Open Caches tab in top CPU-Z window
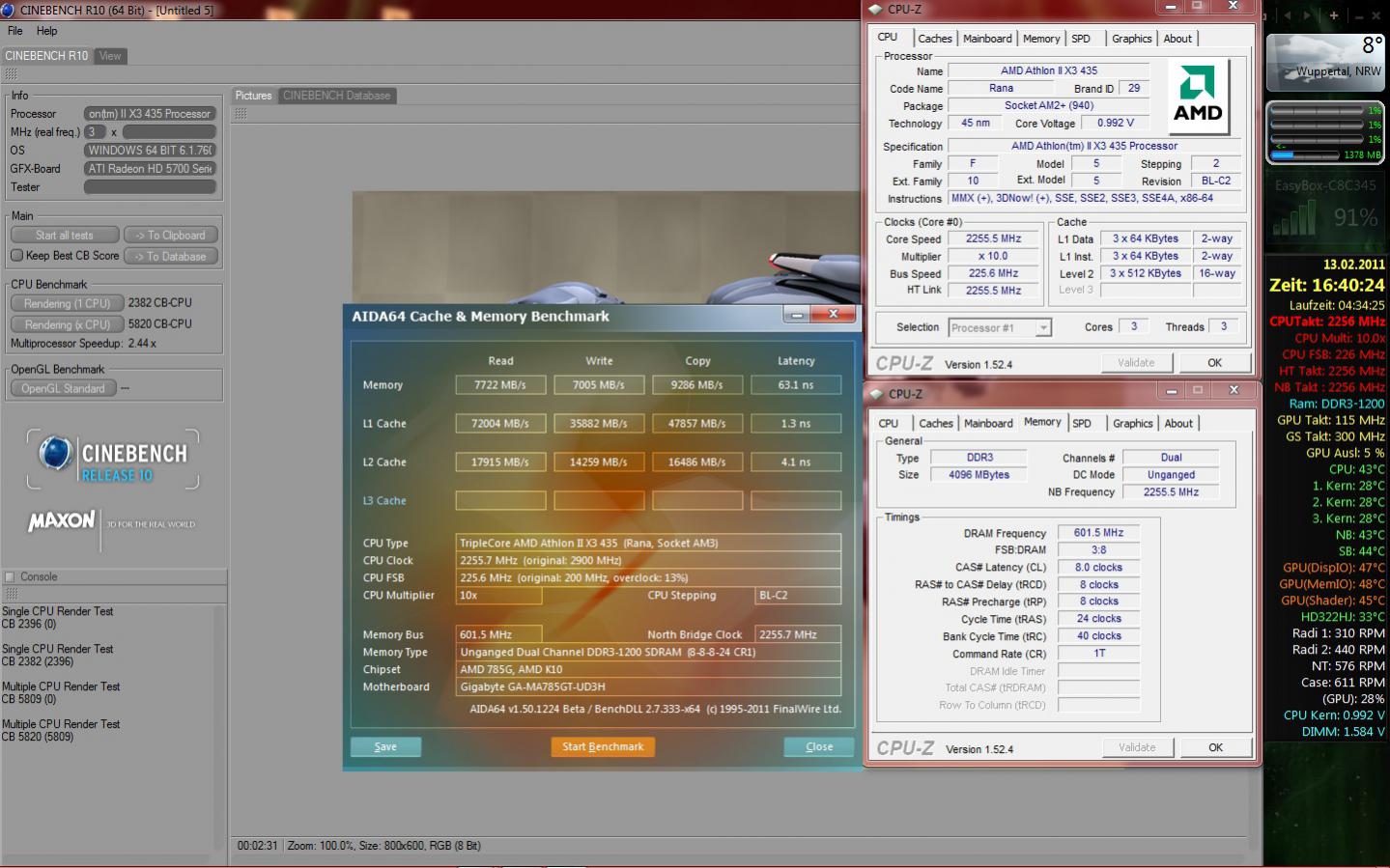This screenshot has width=1390, height=868. coord(934,39)
